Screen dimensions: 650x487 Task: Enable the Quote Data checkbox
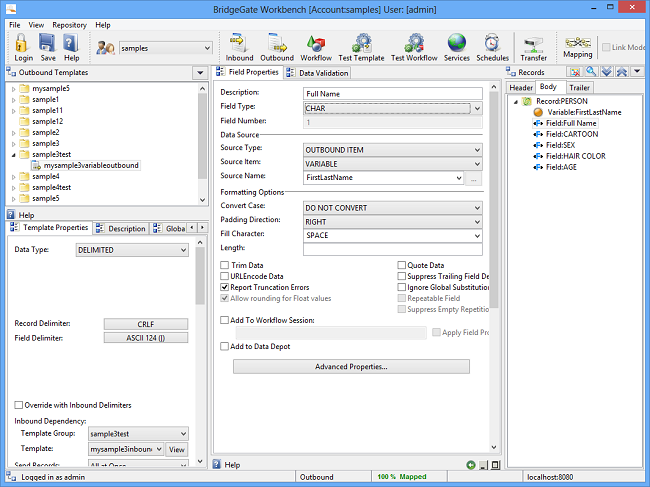pos(401,265)
